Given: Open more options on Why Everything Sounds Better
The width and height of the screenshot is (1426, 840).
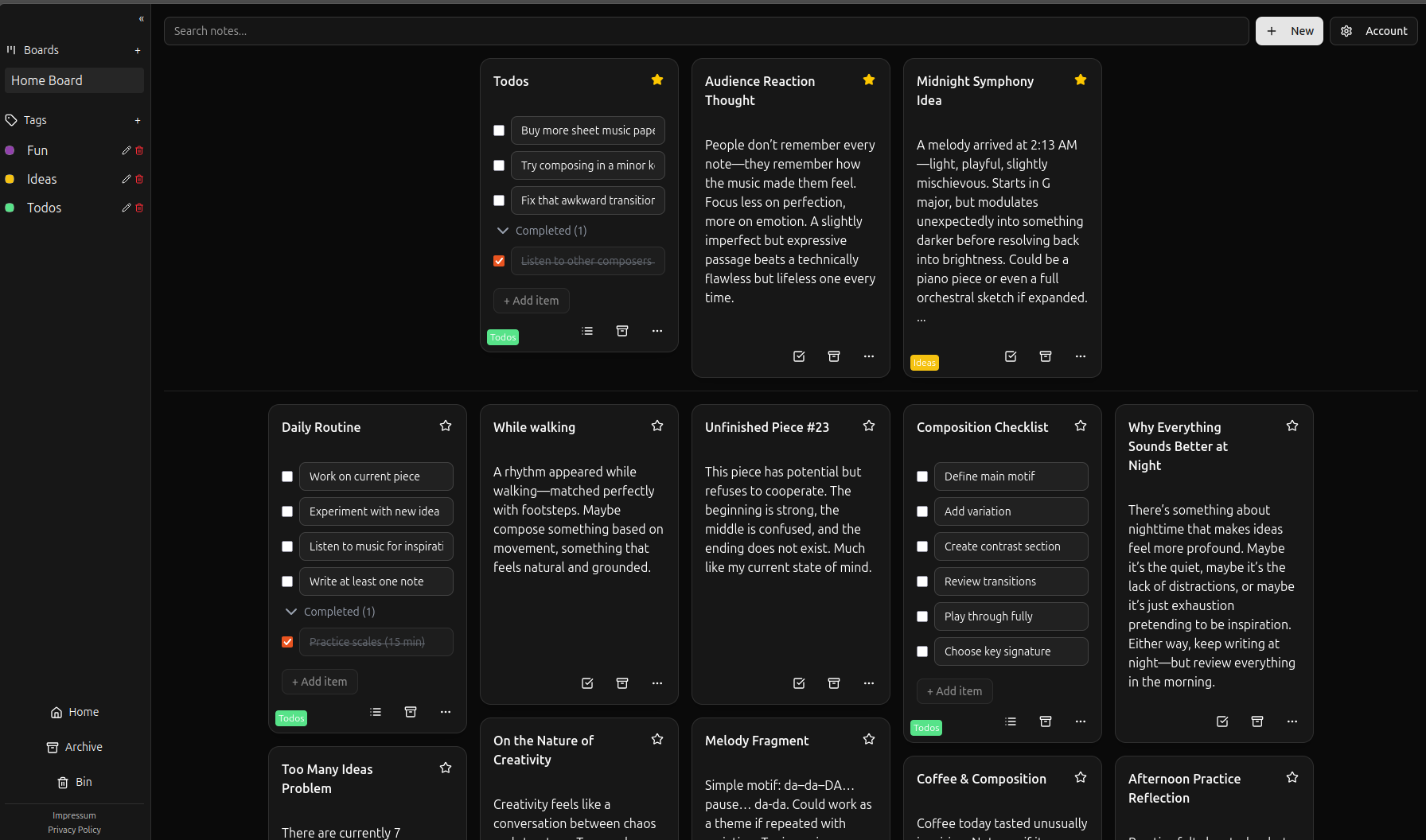Looking at the screenshot, I should 1292,721.
